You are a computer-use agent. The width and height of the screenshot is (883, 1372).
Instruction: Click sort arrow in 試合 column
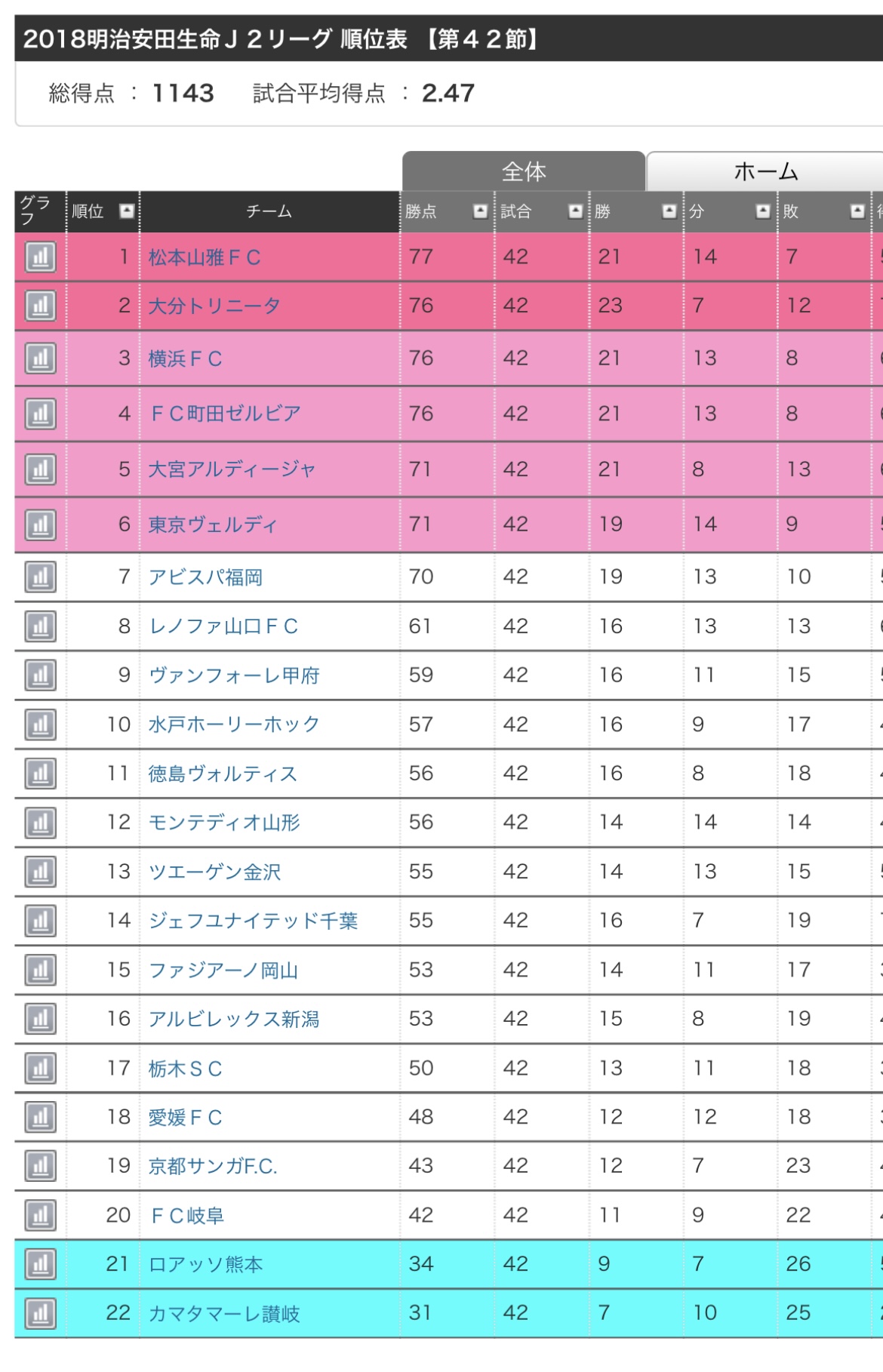click(575, 211)
